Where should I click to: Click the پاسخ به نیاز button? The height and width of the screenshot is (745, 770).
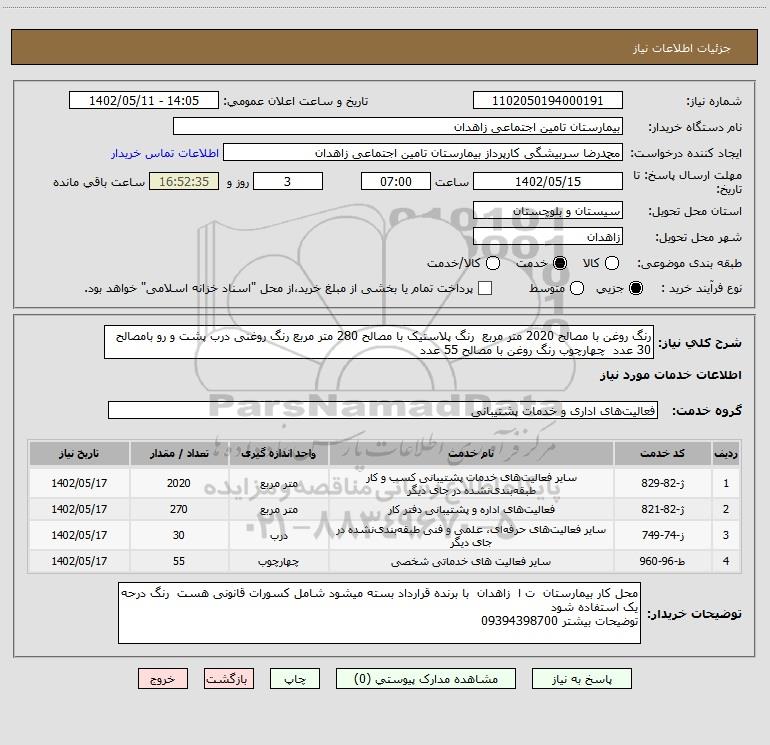582,679
